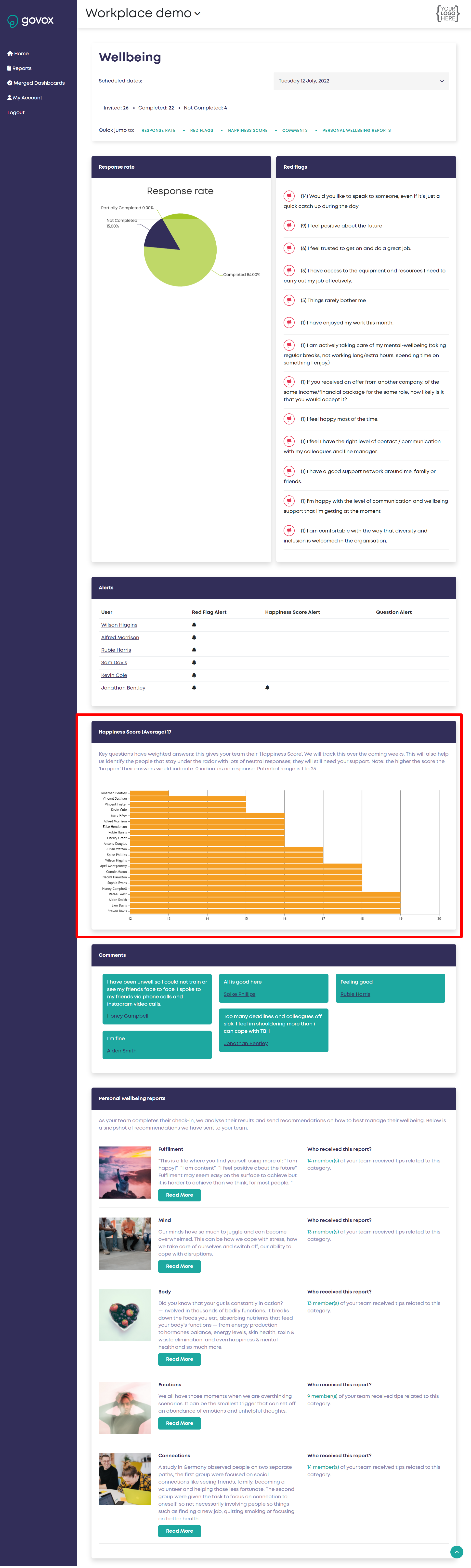
Task: Open Alfred Morrison user link
Action: click(120, 637)
